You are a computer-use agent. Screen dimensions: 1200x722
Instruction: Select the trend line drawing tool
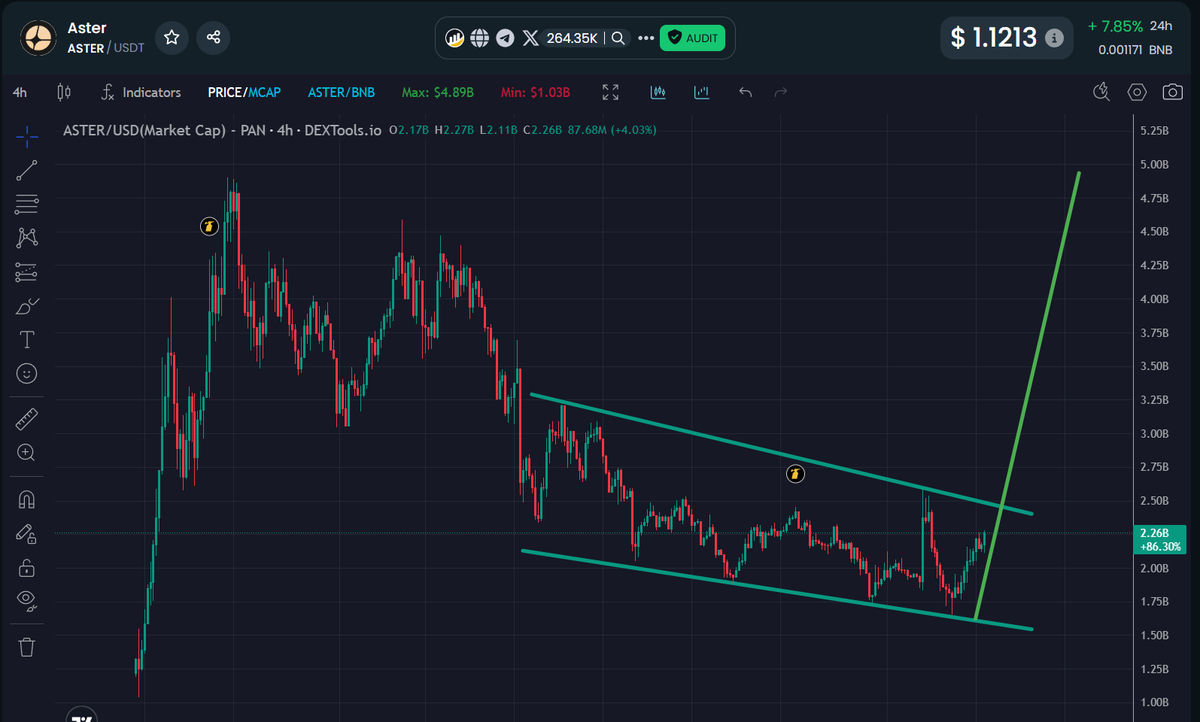pyautogui.click(x=26, y=169)
